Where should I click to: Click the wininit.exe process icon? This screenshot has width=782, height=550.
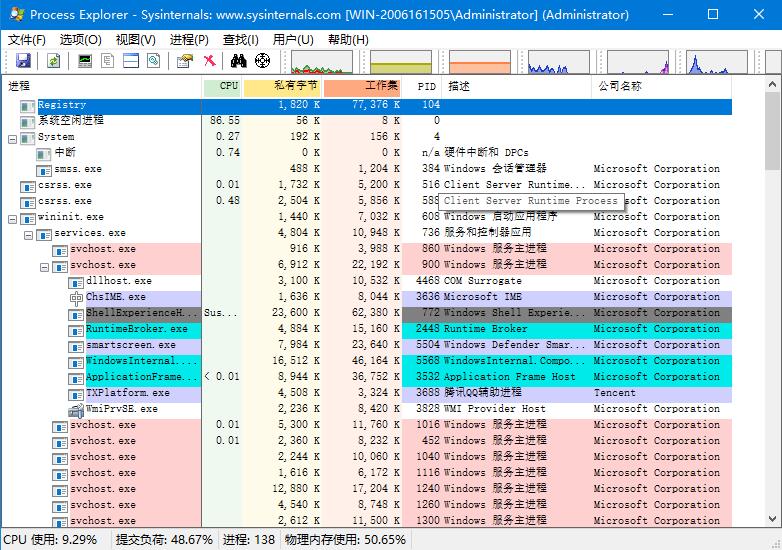(27, 218)
